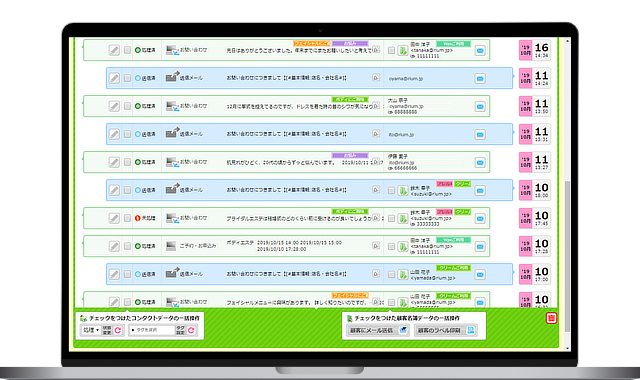This screenshot has width=640, height=380.
Task: Click the green クリームご利用 tag on 17:00 row
Action: click(x=453, y=268)
